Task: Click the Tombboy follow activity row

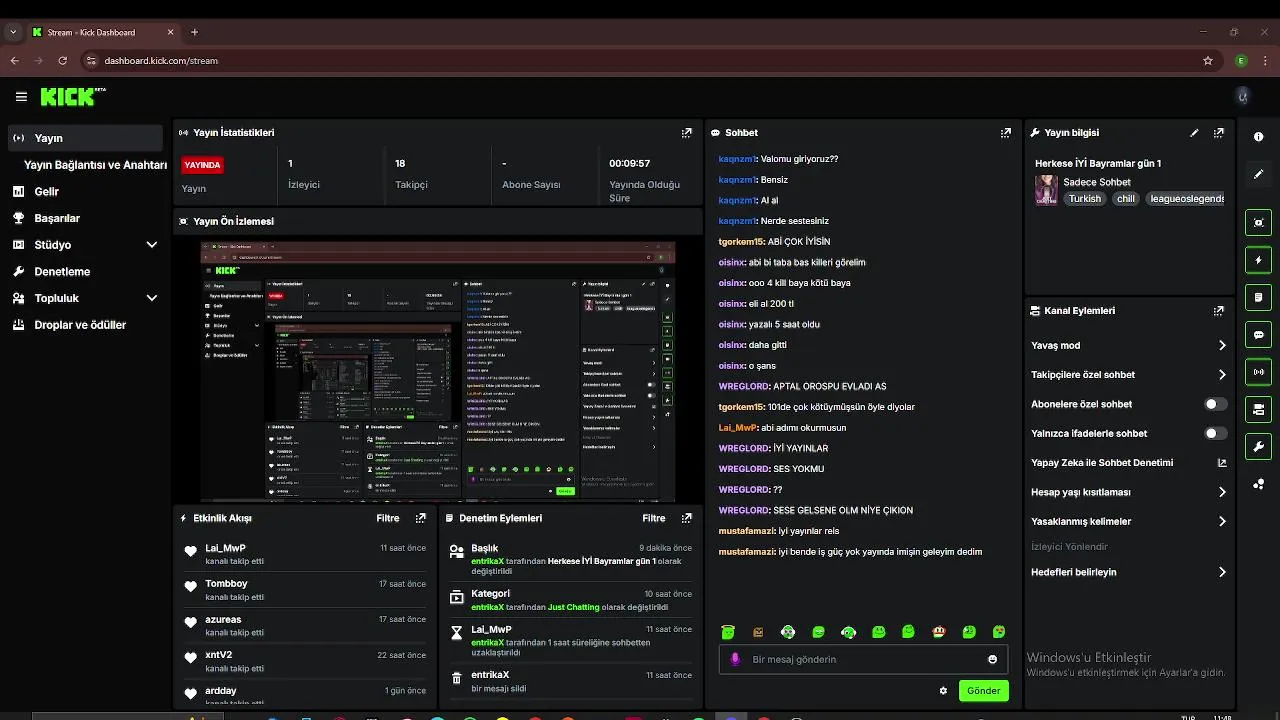Action: click(305, 590)
